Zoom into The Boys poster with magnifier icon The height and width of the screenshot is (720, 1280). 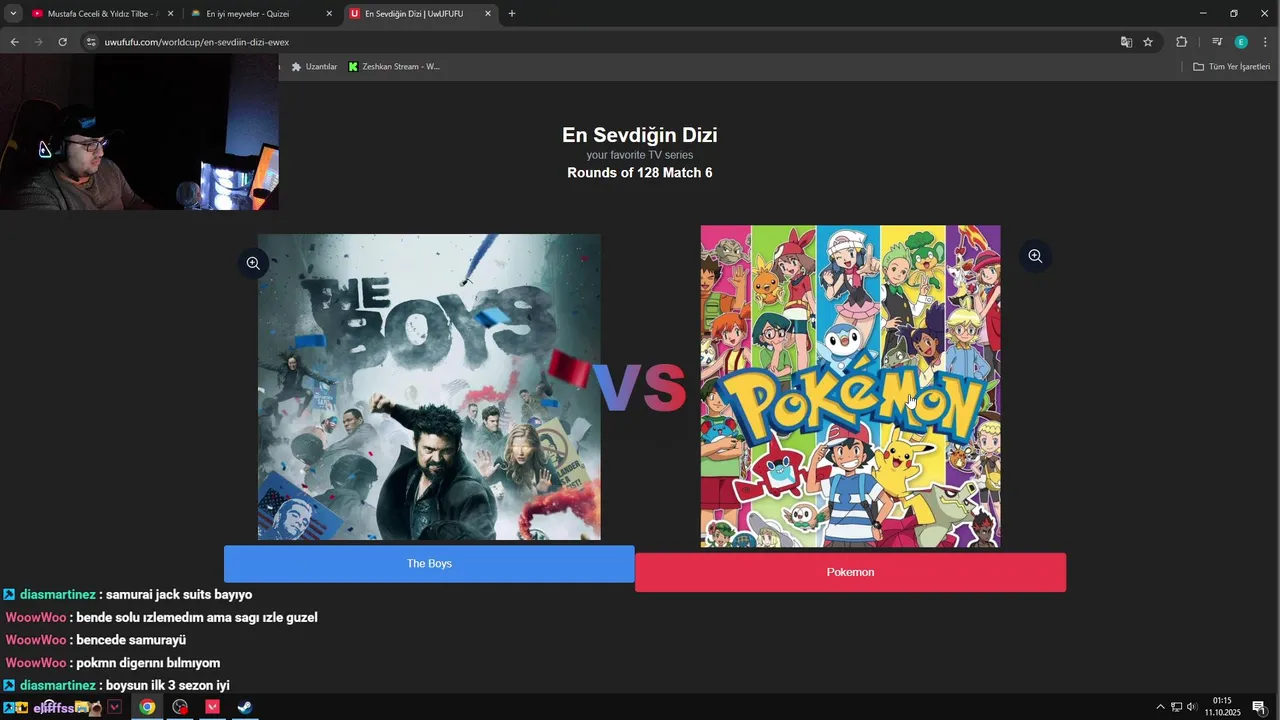tap(253, 263)
